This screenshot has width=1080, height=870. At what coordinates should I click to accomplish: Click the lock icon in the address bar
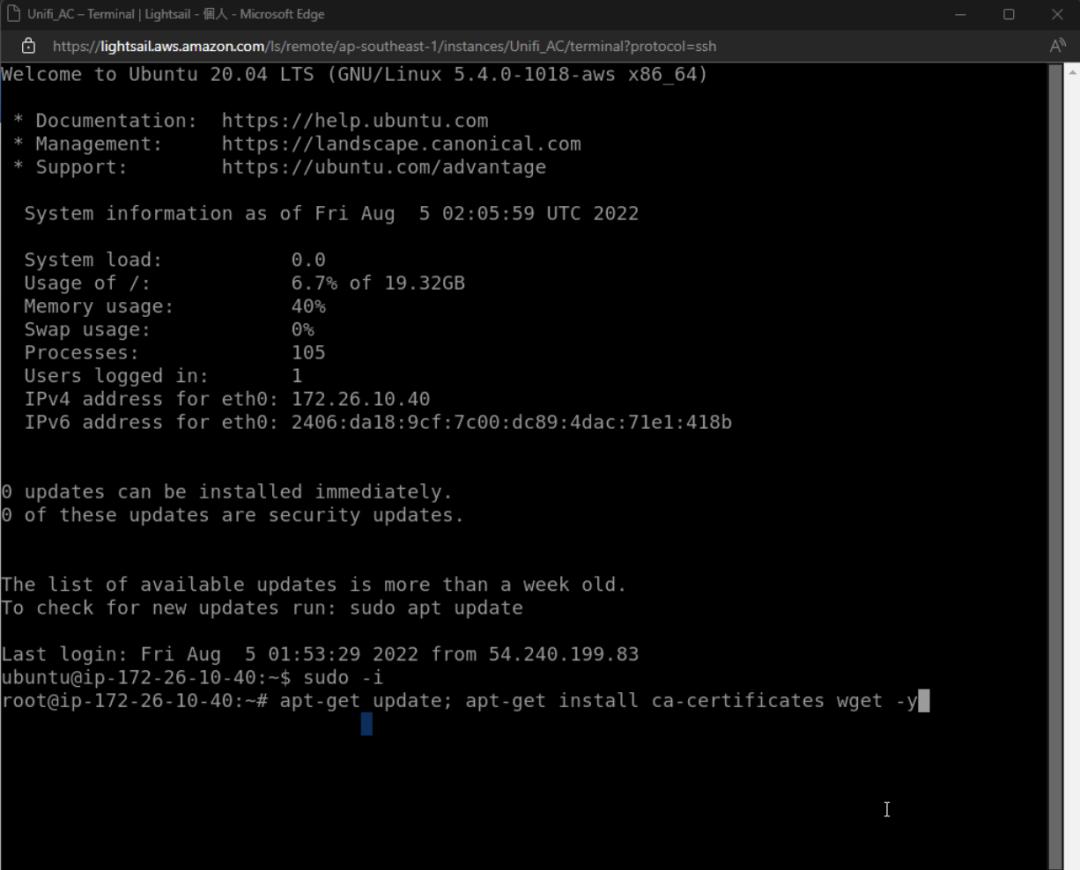tap(28, 46)
